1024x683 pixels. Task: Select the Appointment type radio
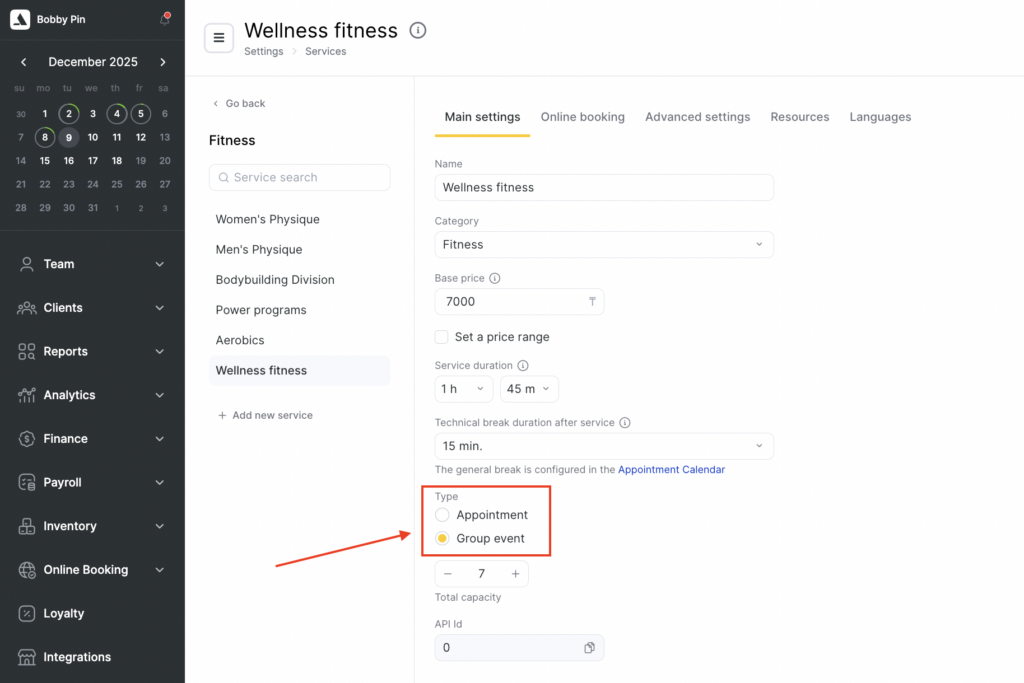[x=442, y=515]
